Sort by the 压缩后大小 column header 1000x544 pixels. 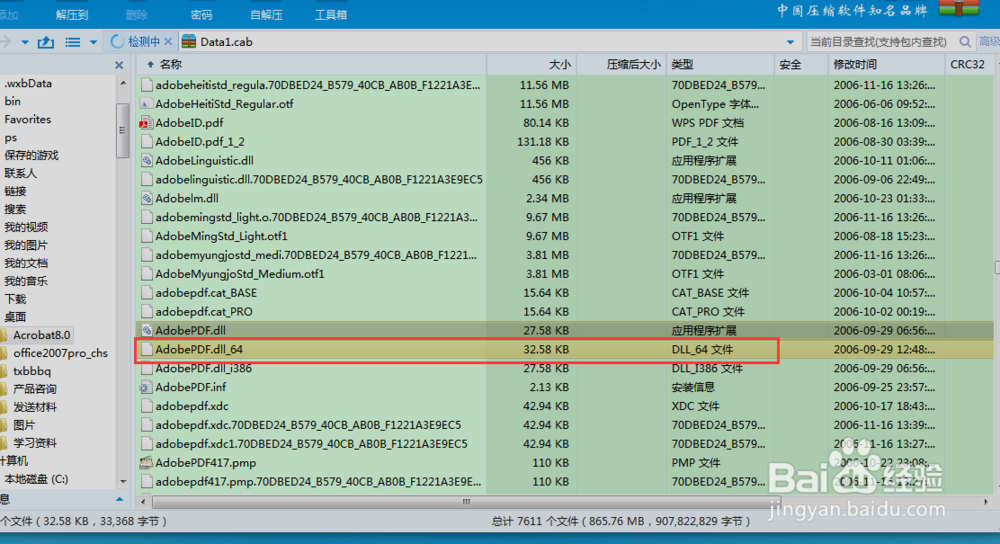click(x=633, y=64)
